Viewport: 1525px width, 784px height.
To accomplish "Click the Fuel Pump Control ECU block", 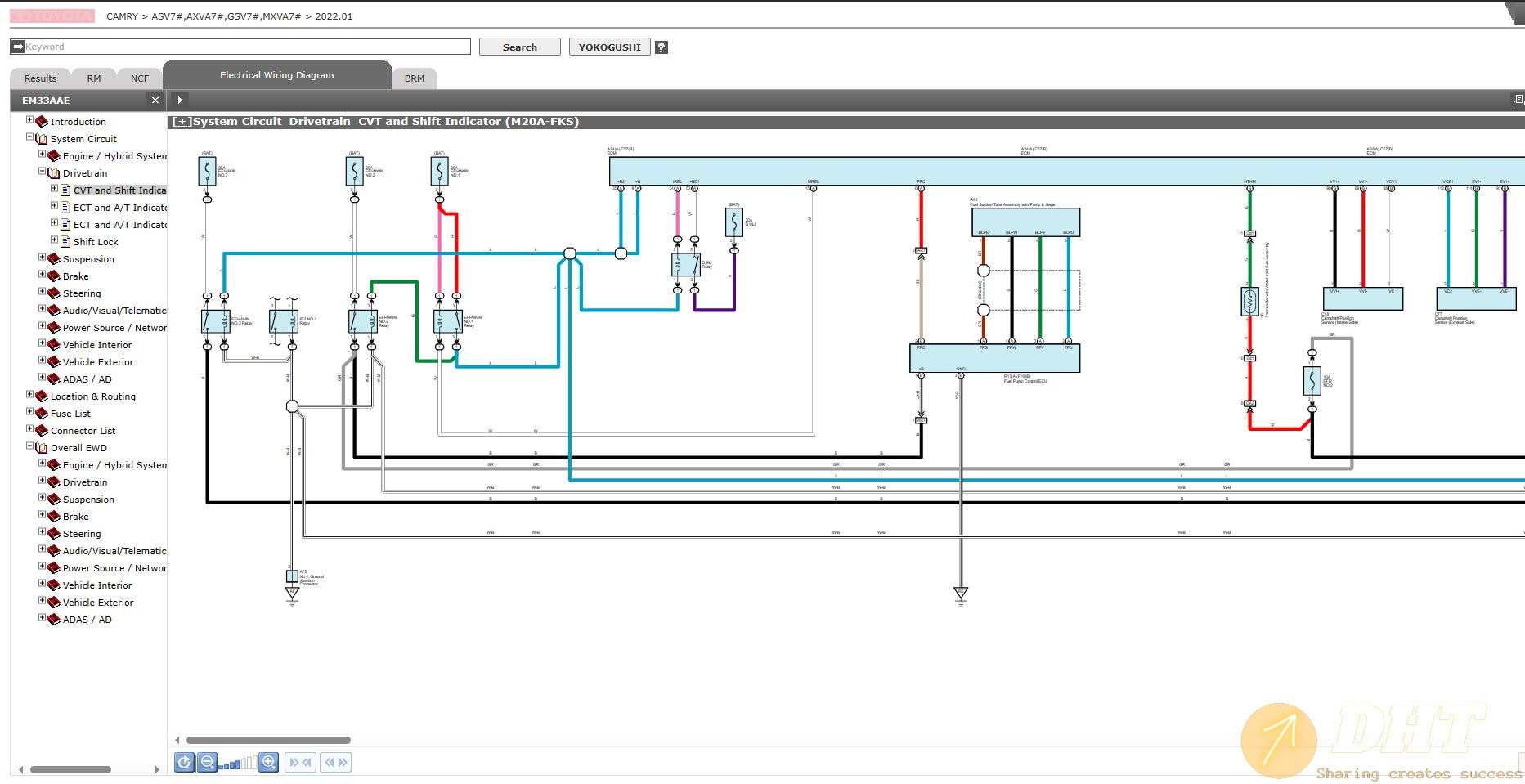I will click(x=994, y=358).
